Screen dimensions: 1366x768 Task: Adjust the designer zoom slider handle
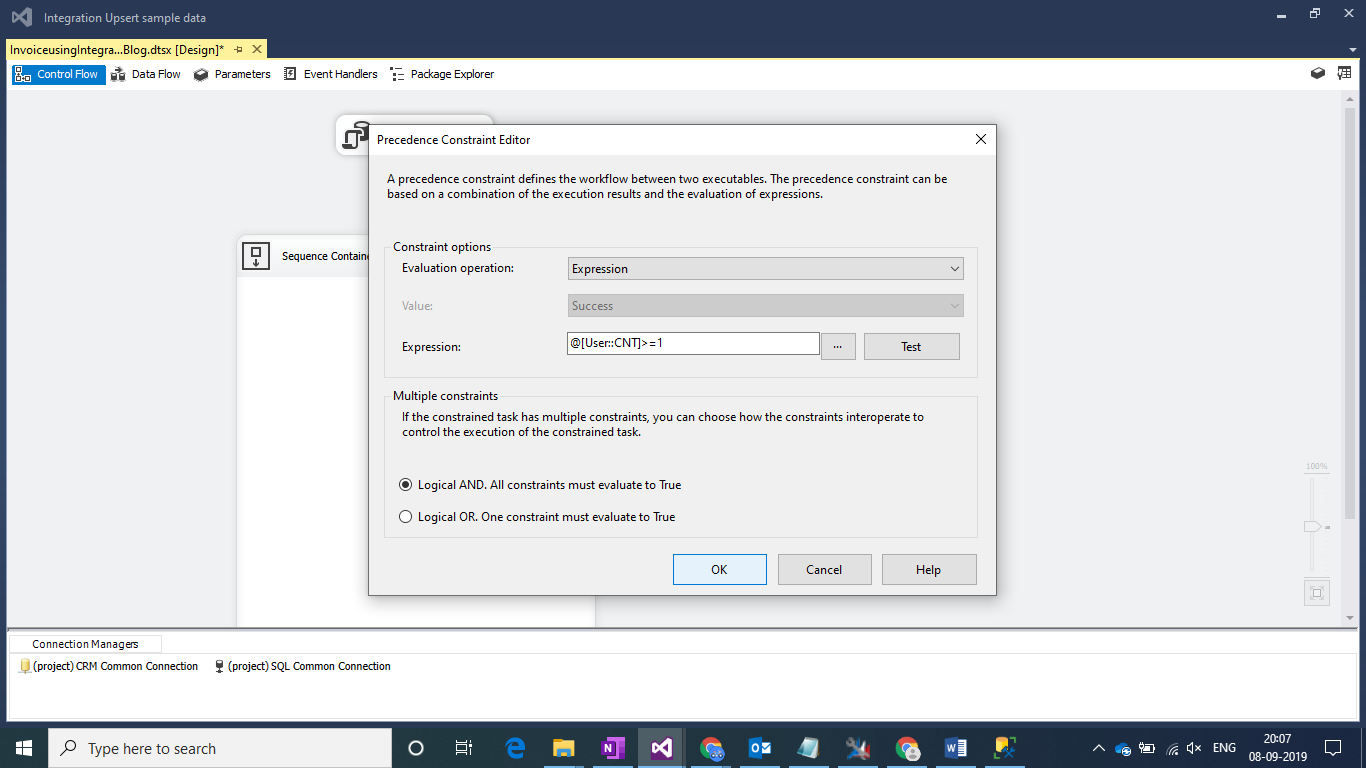pos(1314,527)
